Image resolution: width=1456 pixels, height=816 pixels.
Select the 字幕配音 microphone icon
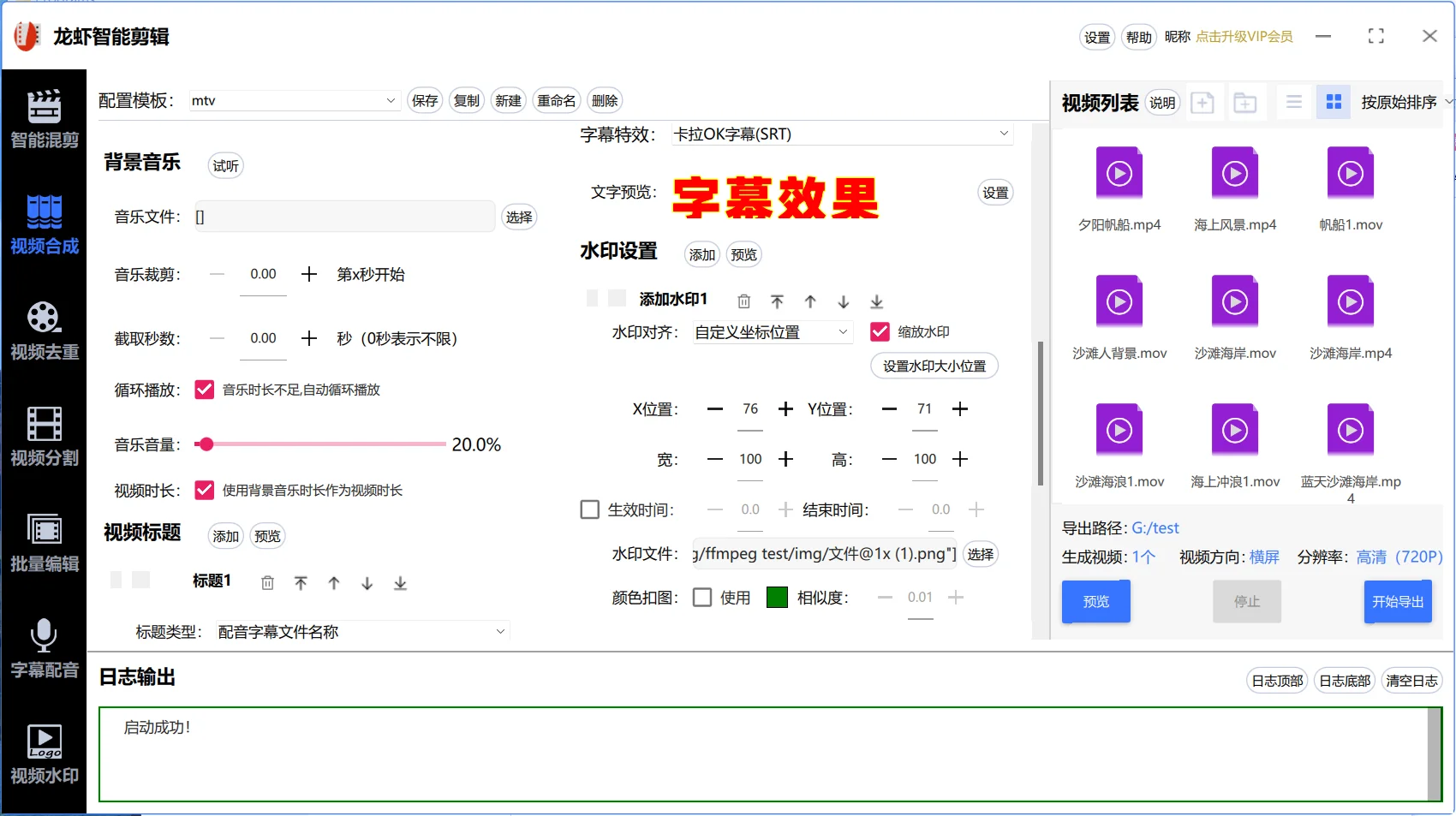(x=44, y=635)
